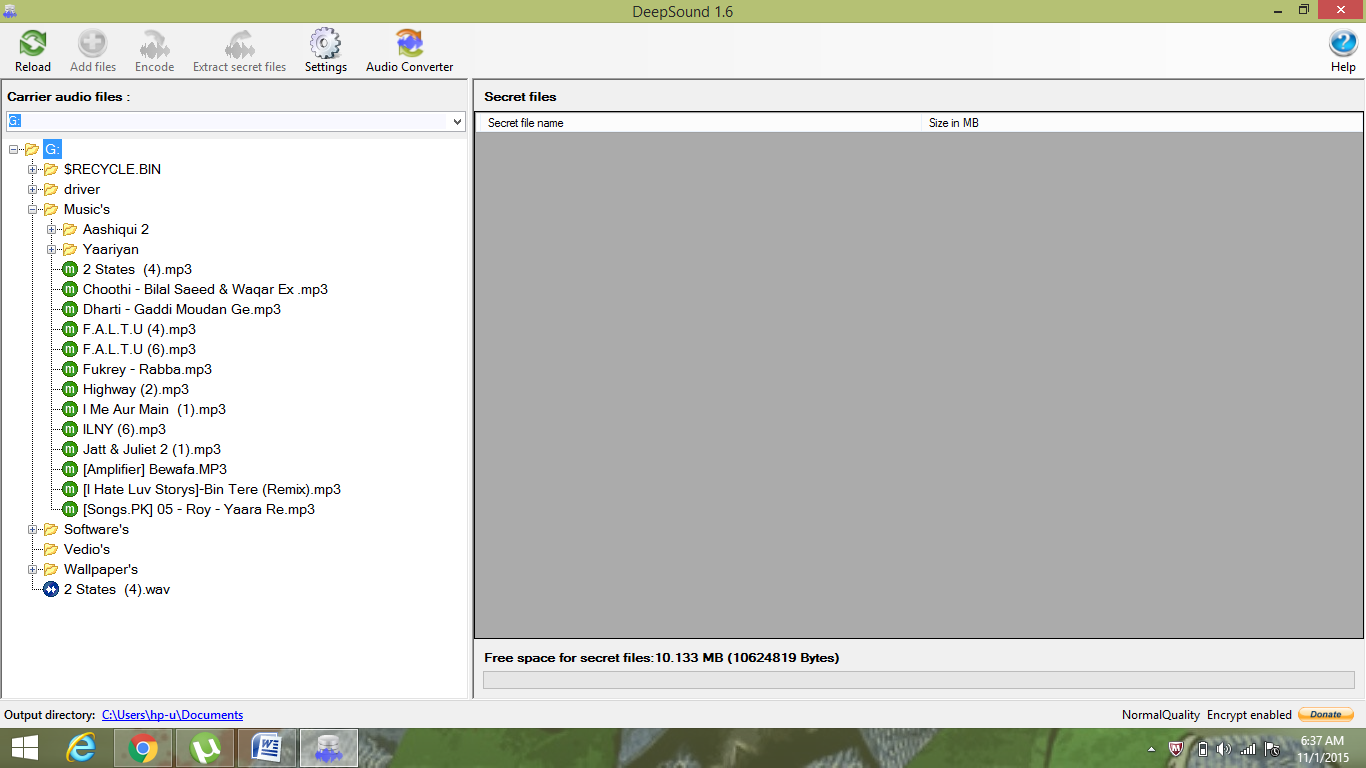Expand the Wallpaper's folder node

tap(32, 569)
